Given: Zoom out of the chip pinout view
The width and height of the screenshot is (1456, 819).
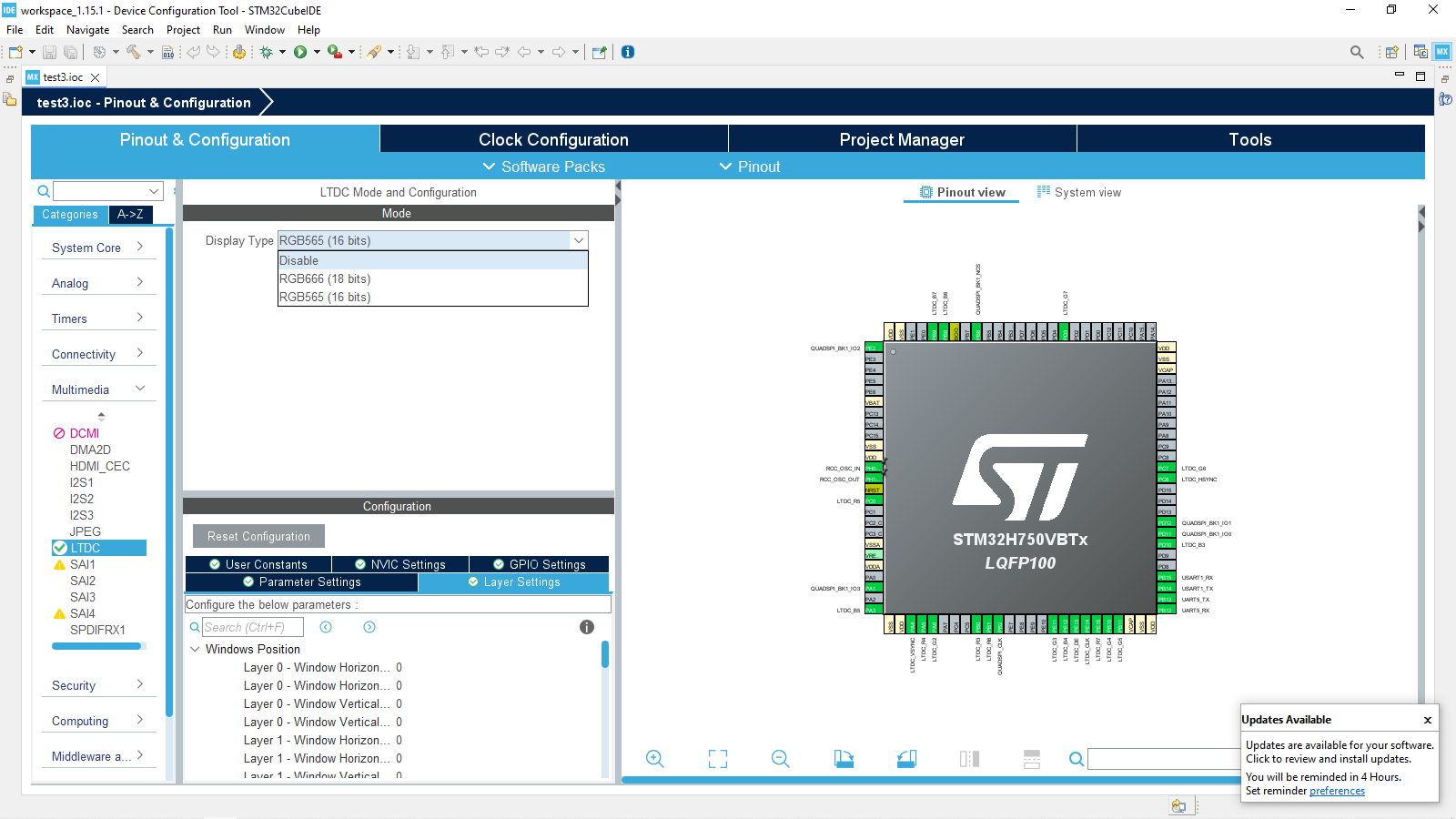Looking at the screenshot, I should pos(781,759).
